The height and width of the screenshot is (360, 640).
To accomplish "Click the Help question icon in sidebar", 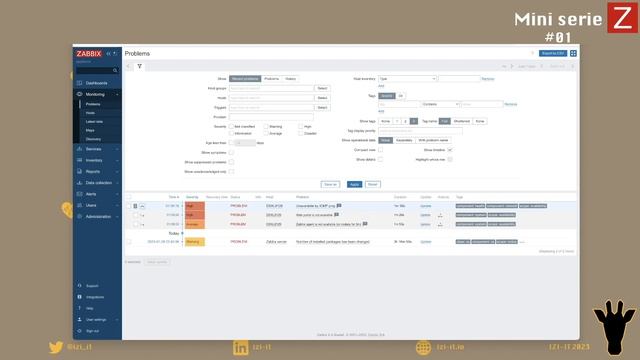I will pos(80,308).
